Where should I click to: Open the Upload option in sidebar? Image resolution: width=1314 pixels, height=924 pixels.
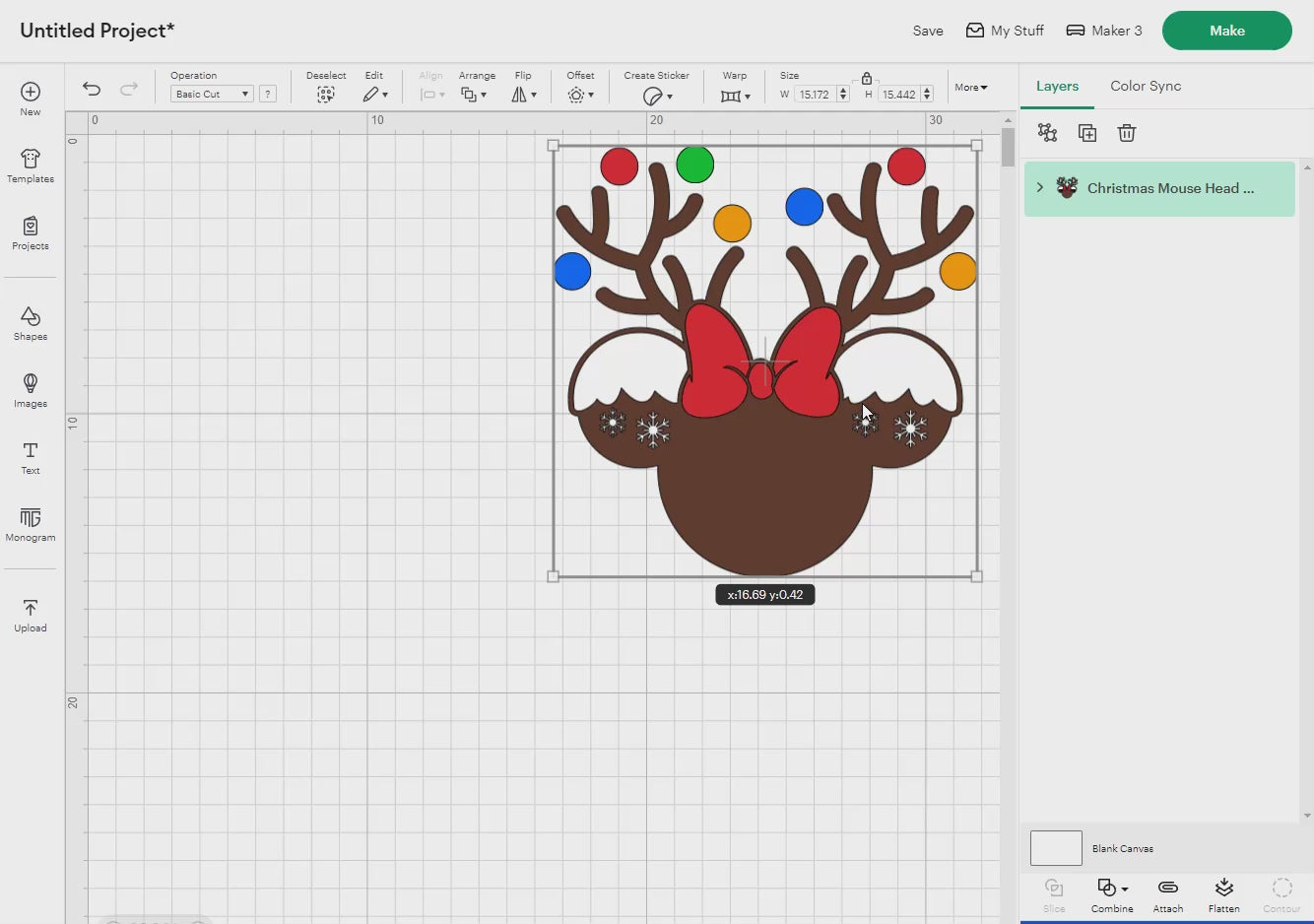pos(31,615)
